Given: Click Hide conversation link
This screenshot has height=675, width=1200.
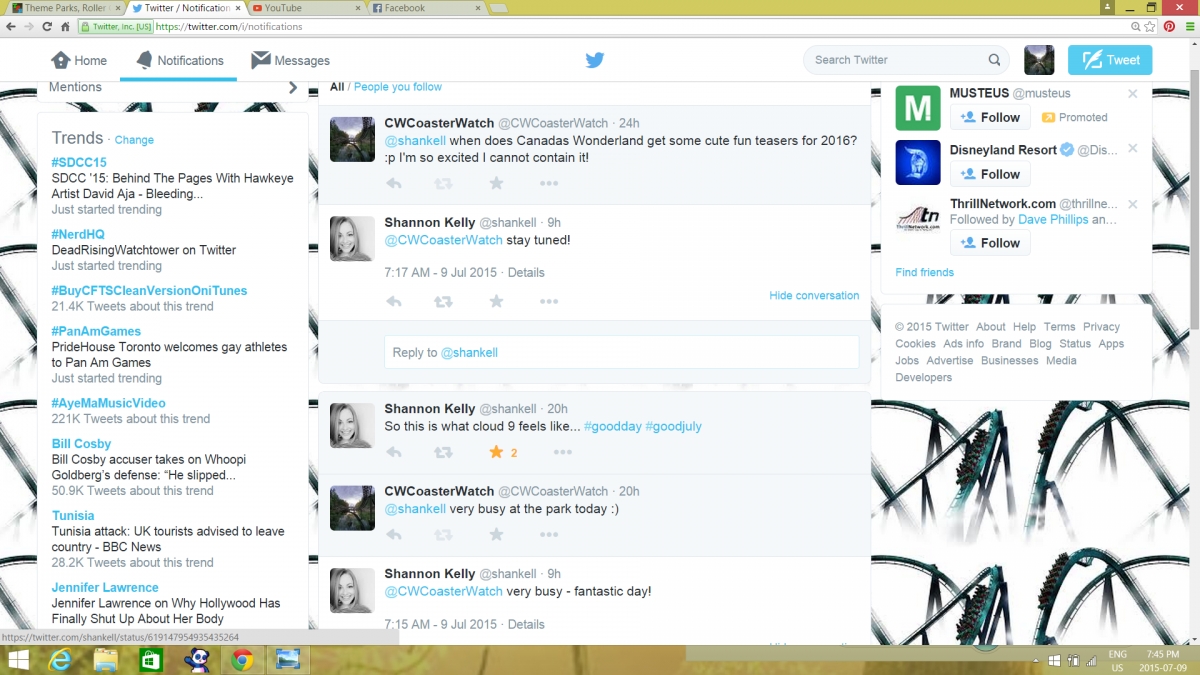Looking at the screenshot, I should click(x=814, y=296).
